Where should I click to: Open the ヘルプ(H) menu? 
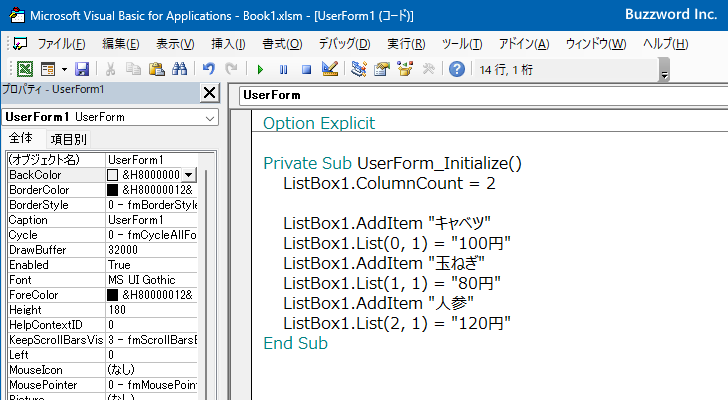[665, 44]
